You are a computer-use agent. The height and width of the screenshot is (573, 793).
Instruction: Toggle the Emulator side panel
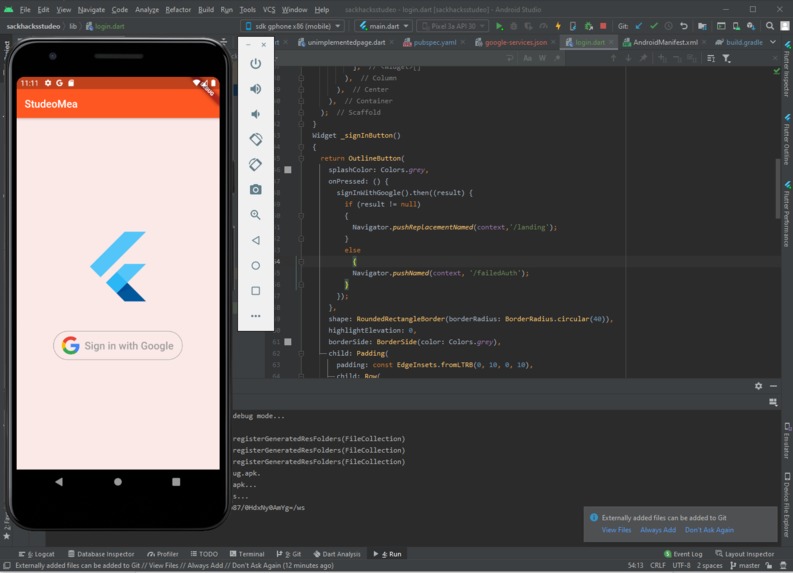[787, 440]
